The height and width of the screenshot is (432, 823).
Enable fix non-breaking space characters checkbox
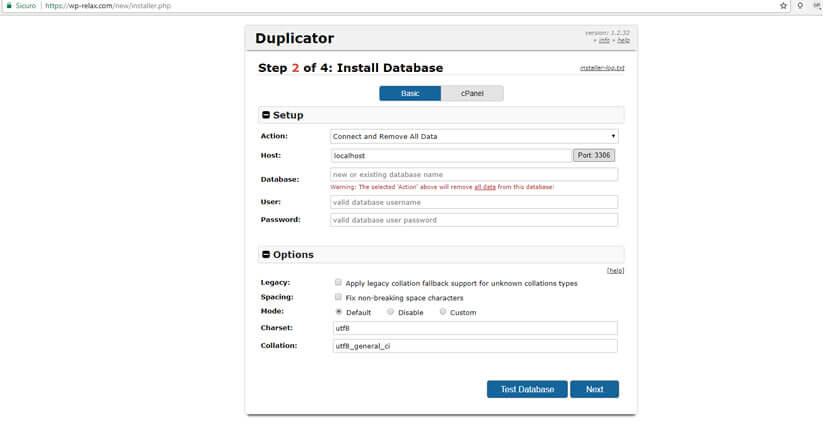tap(338, 297)
